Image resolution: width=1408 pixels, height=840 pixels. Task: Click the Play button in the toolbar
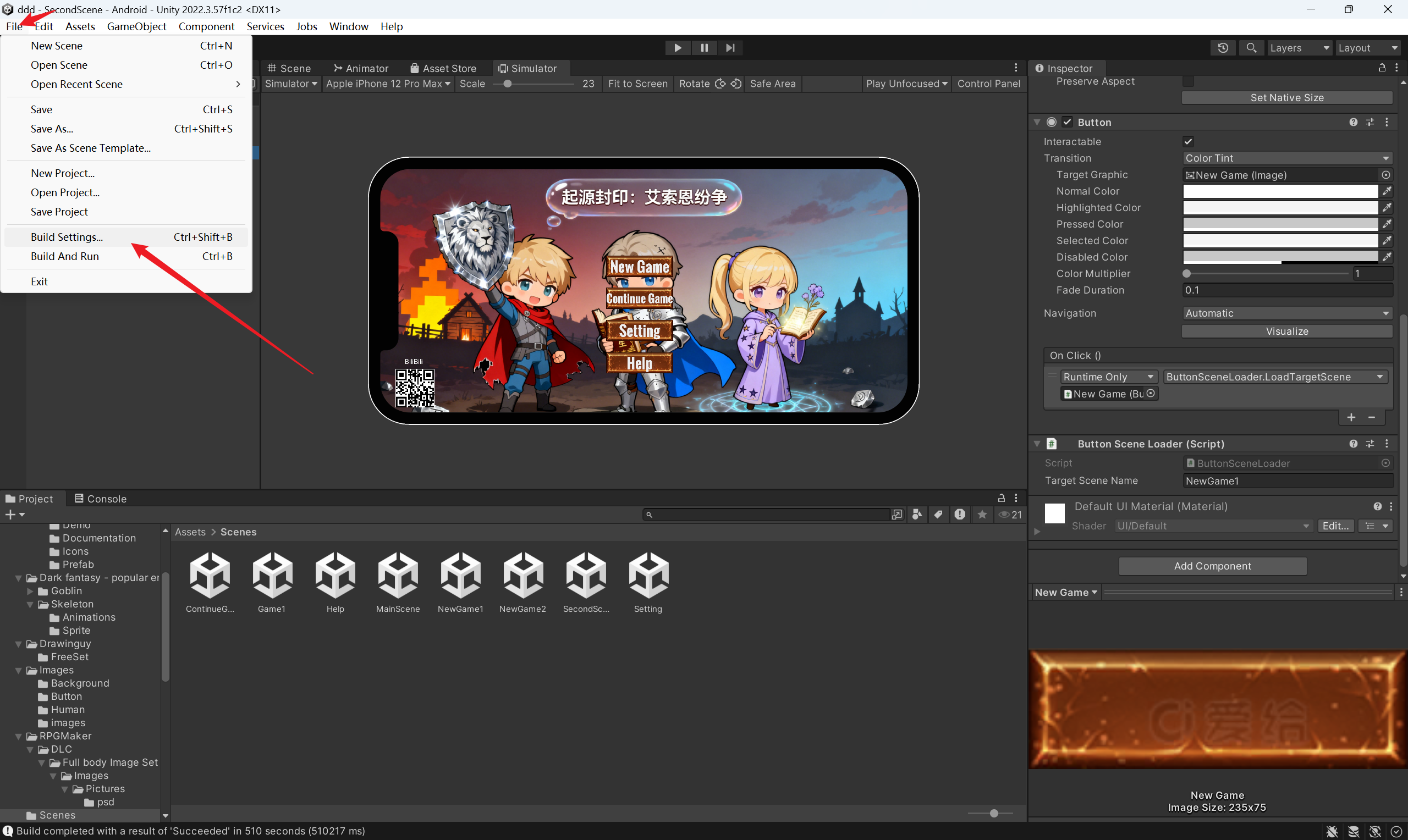(677, 48)
